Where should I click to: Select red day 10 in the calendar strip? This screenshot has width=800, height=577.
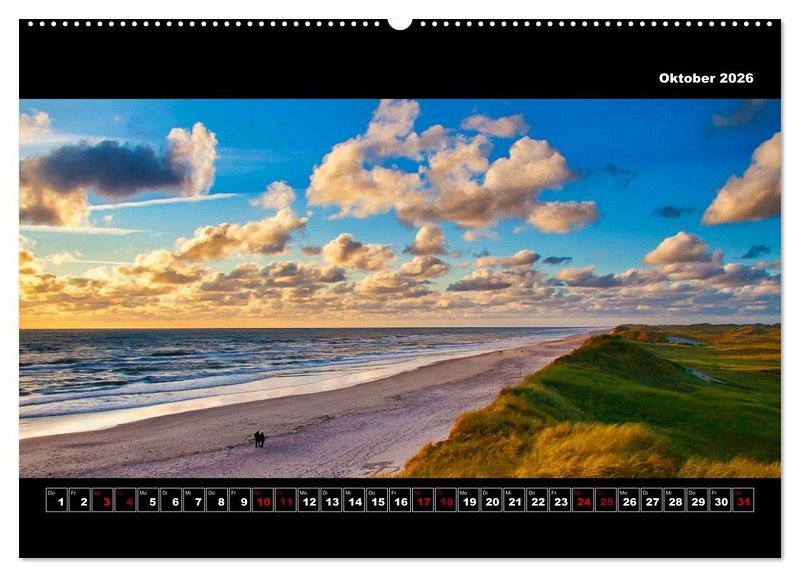pyautogui.click(x=263, y=500)
